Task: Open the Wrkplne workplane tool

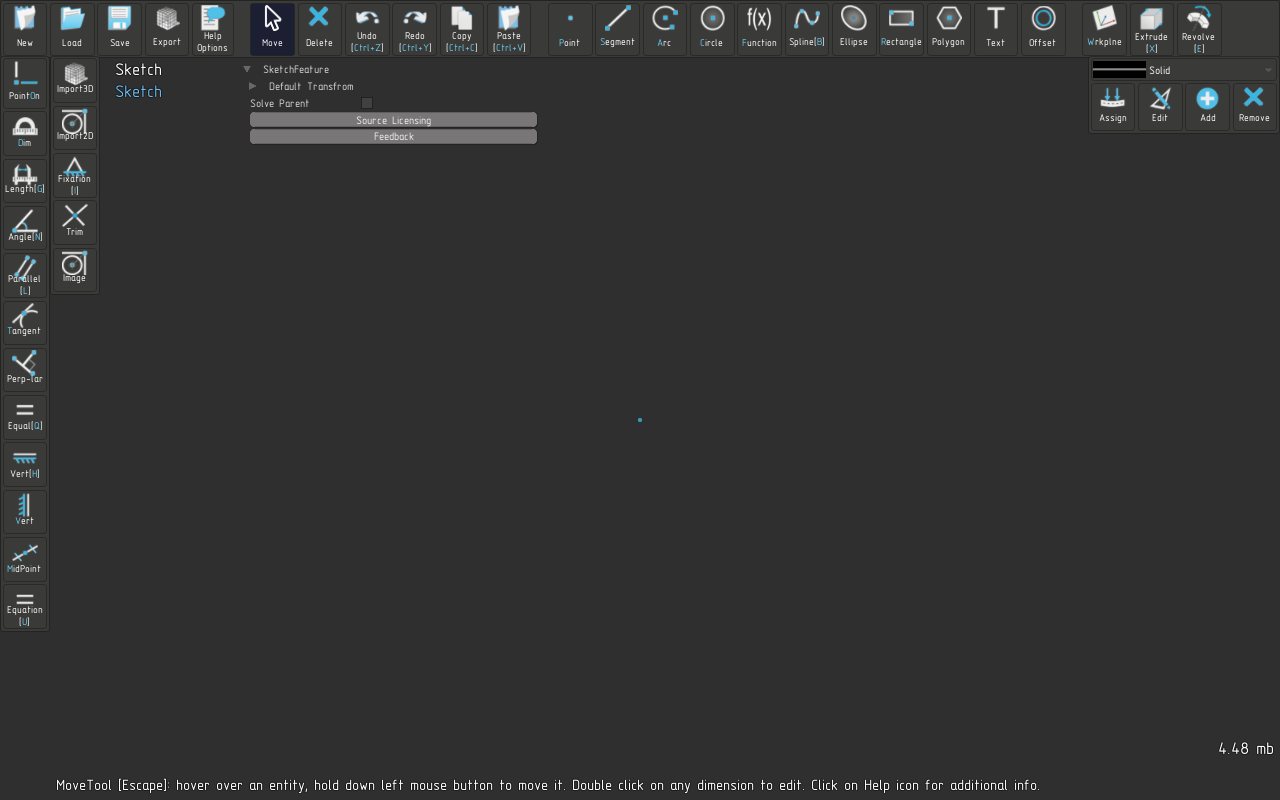Action: (x=1103, y=28)
